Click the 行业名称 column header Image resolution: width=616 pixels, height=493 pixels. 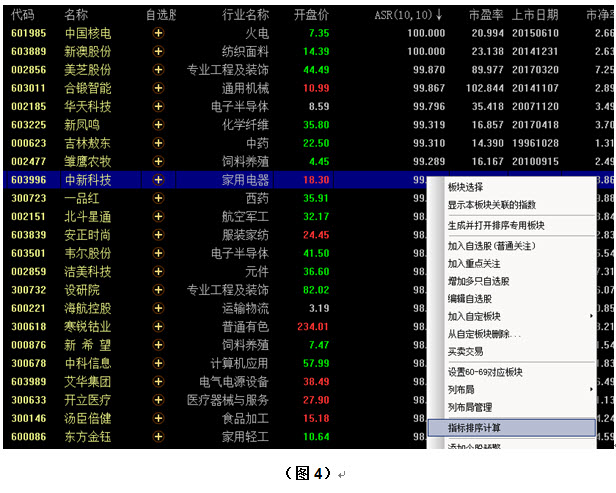pyautogui.click(x=244, y=15)
